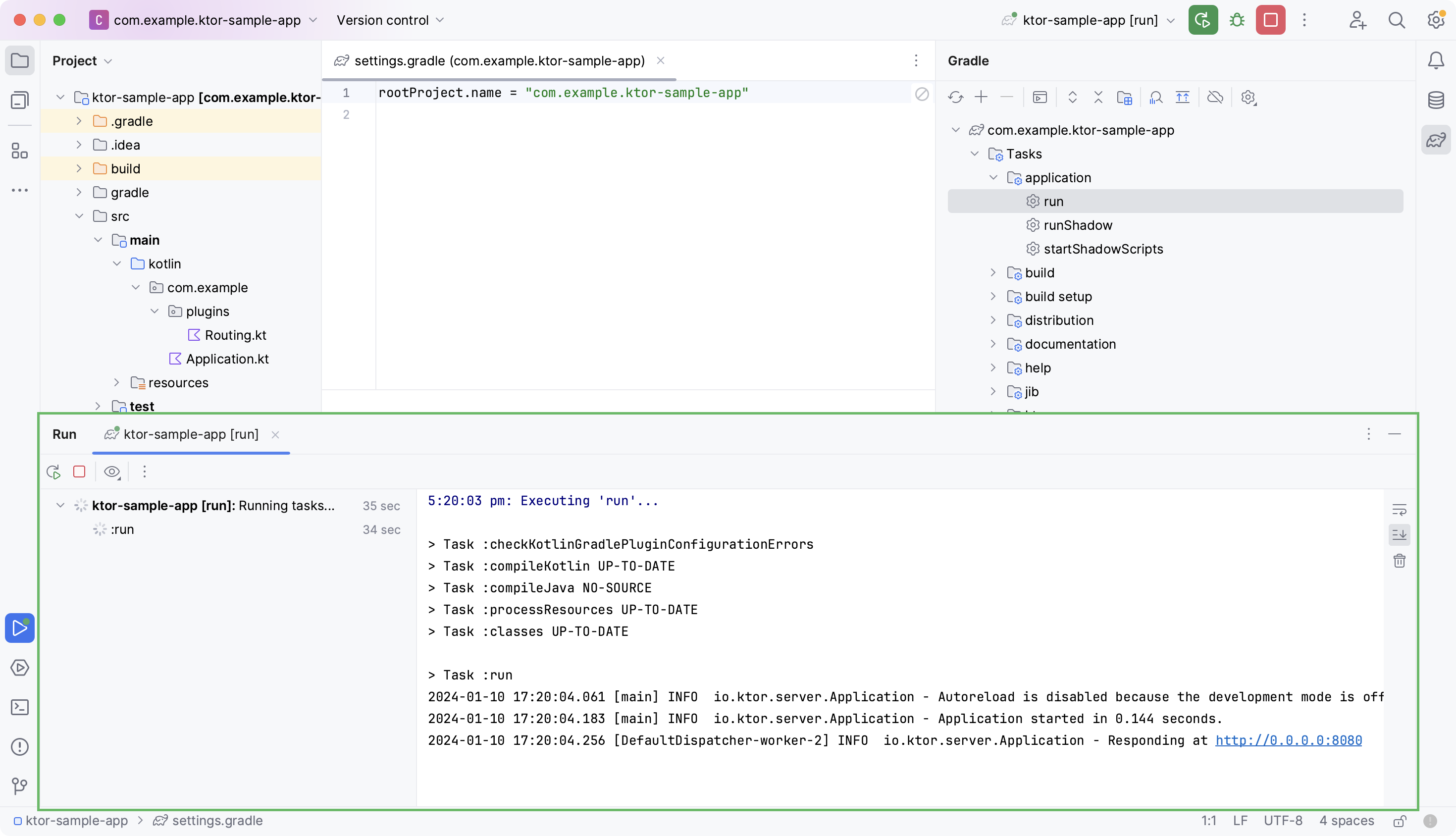The height and width of the screenshot is (836, 1456).
Task: Open the eye view options in Run toolbar
Action: point(112,472)
